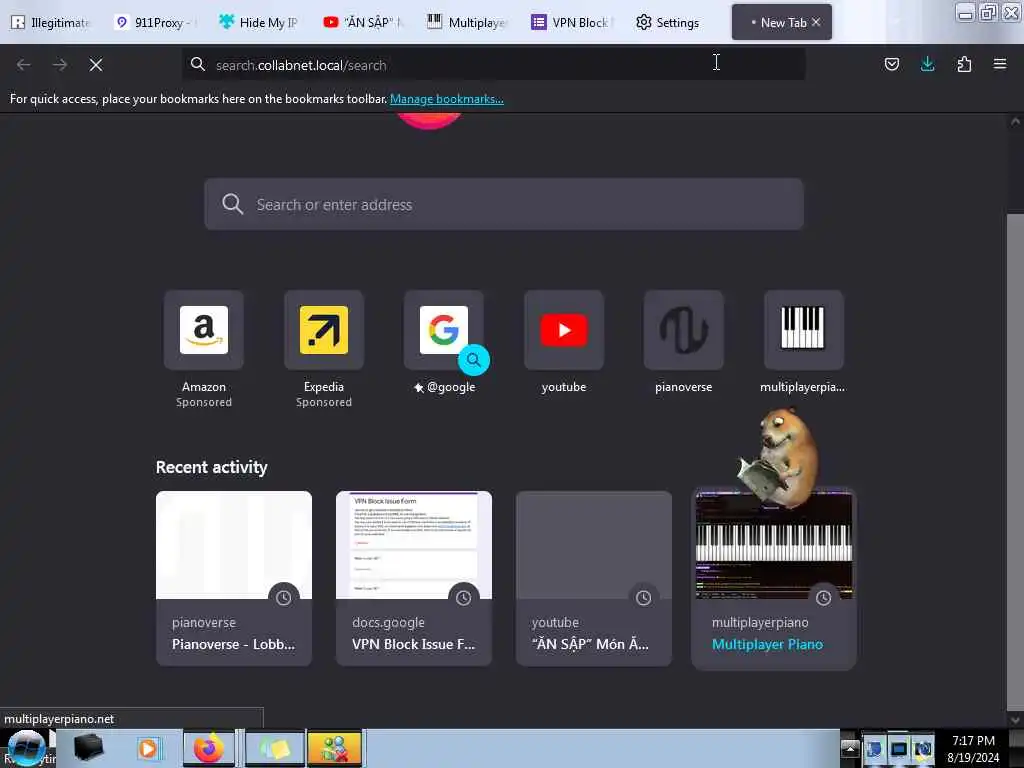Click the volume speaker tray icon

[x=923, y=748]
